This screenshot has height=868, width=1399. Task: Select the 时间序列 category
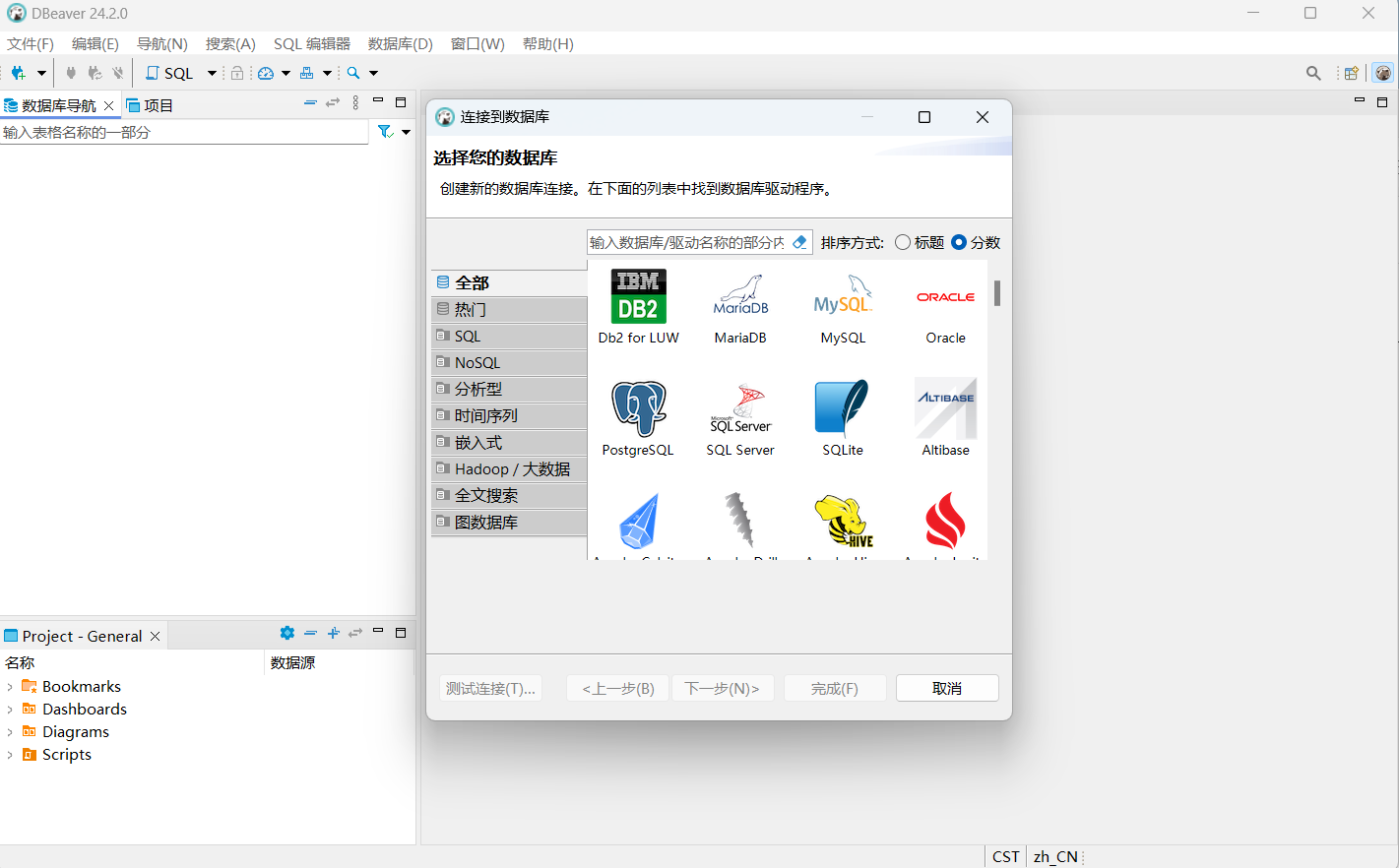click(509, 415)
